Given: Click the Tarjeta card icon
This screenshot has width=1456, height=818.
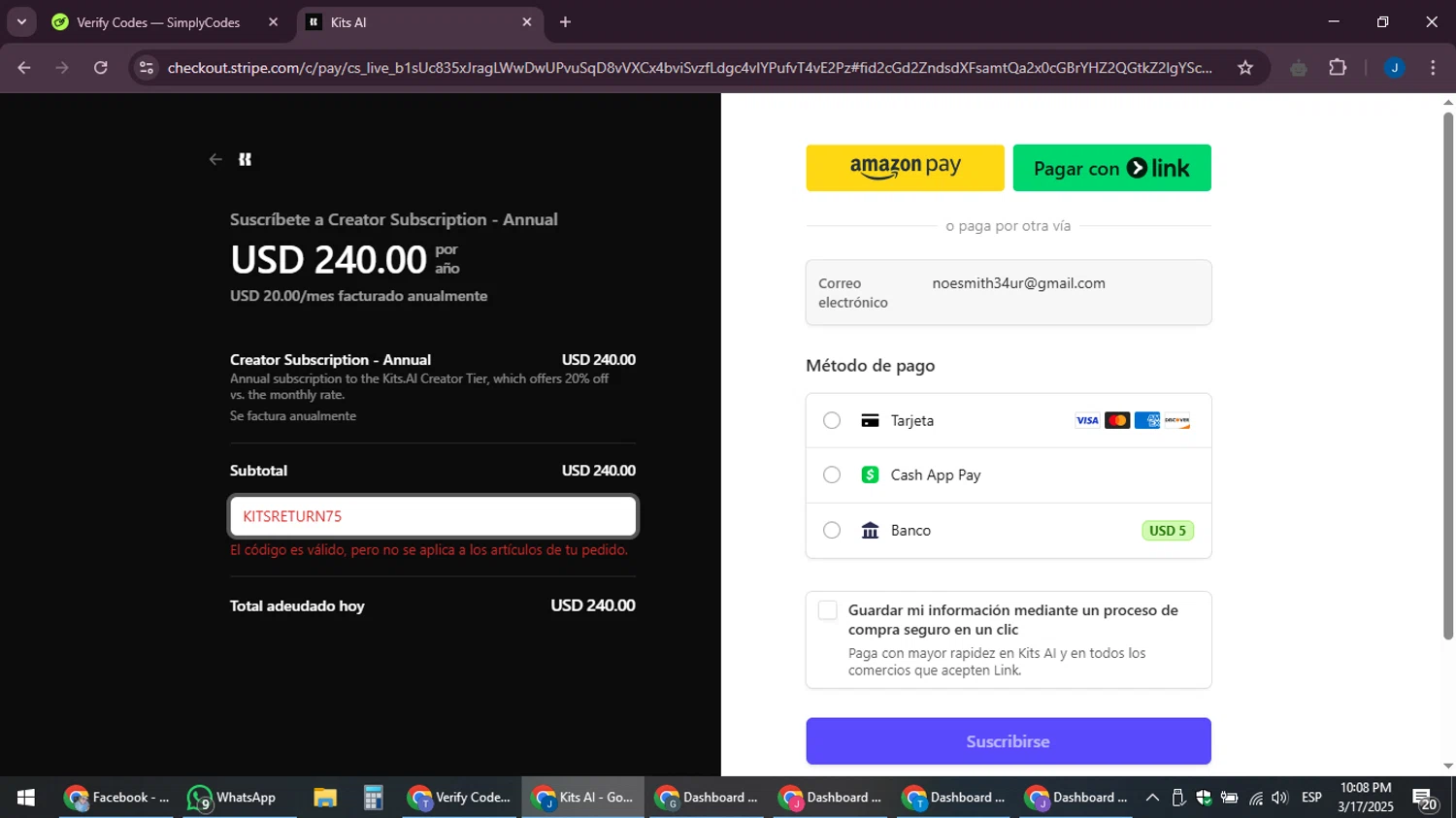Looking at the screenshot, I should (x=870, y=420).
